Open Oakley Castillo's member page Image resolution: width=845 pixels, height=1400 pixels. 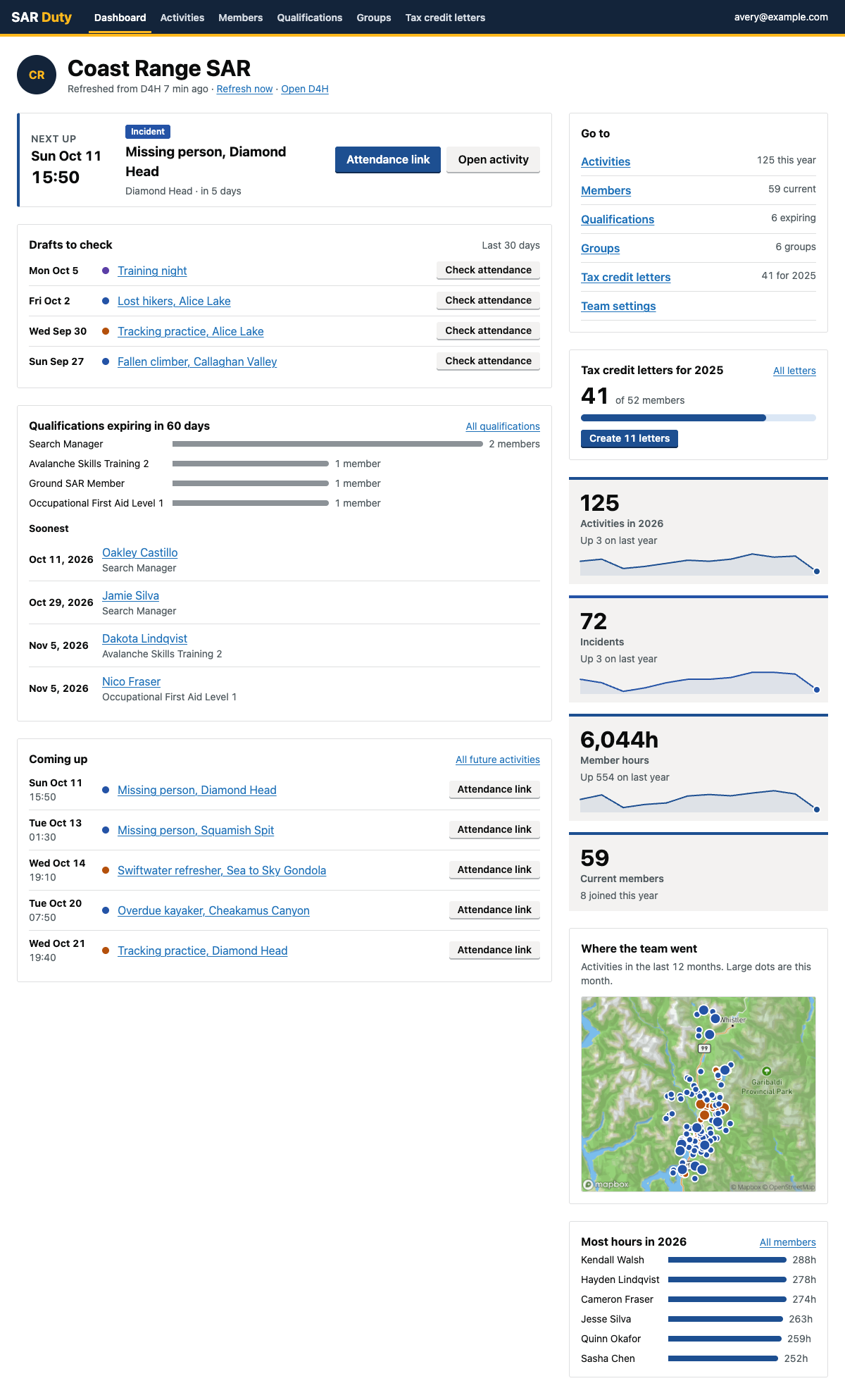[140, 552]
